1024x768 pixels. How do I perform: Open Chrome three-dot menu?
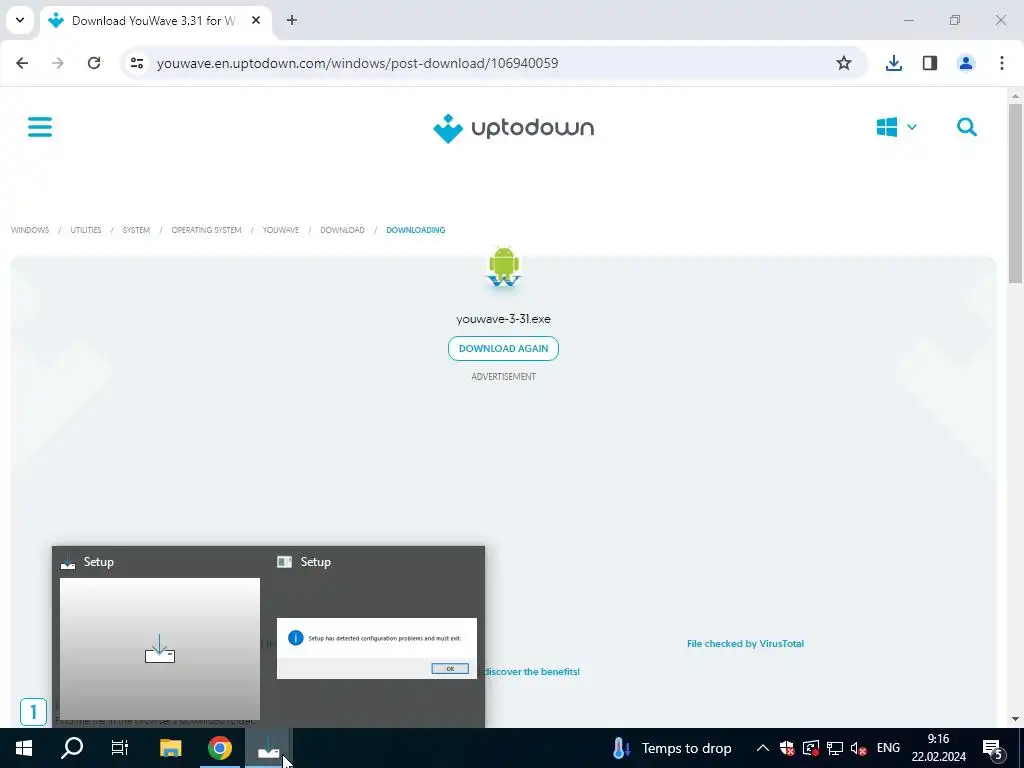[1002, 63]
